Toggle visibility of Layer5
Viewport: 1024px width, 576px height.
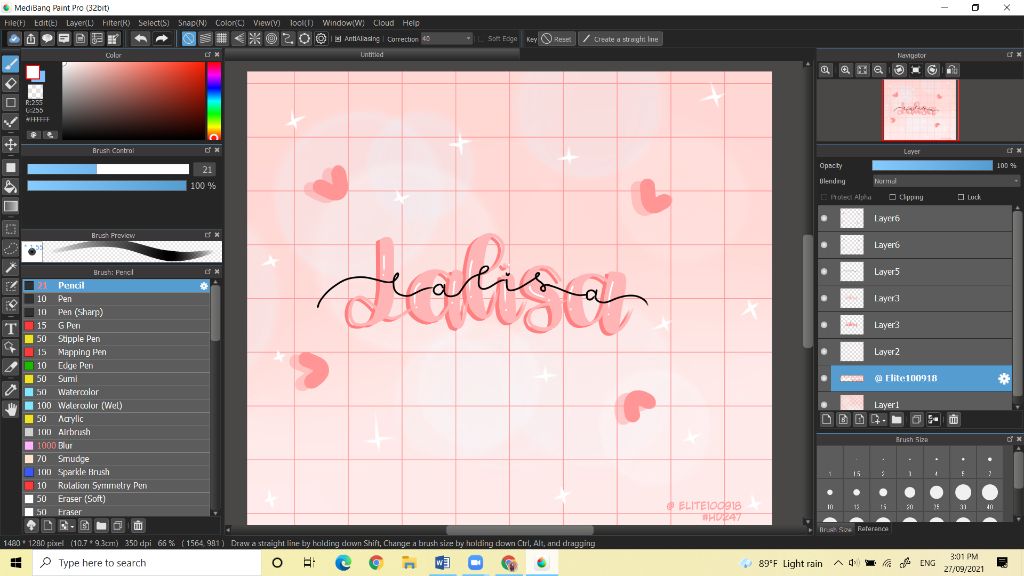[x=824, y=272]
